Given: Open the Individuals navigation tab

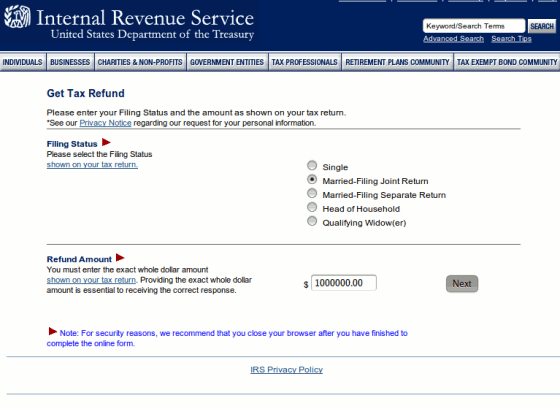Looking at the screenshot, I should (x=23, y=62).
